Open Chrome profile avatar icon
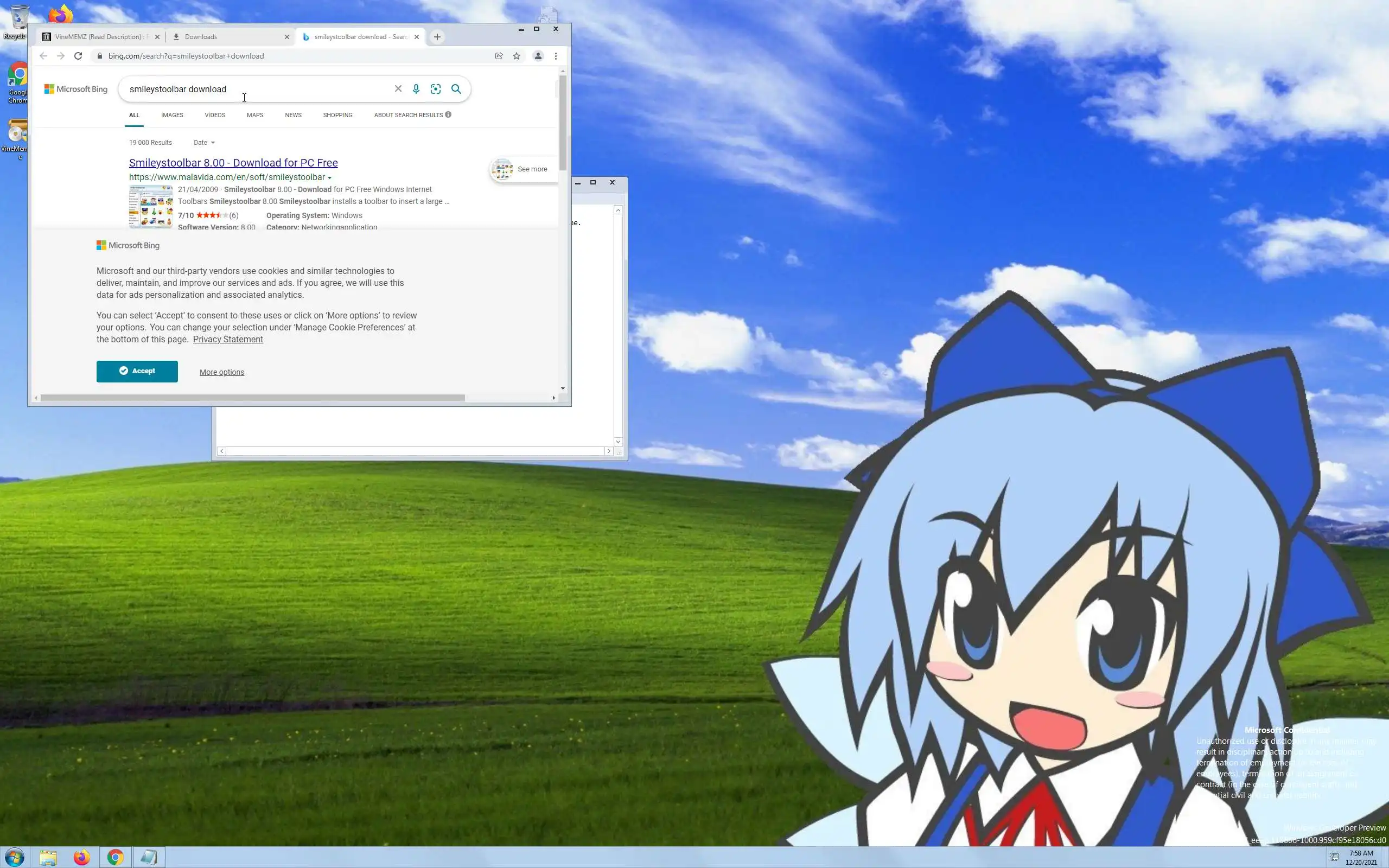Image resolution: width=1389 pixels, height=868 pixels. 538,56
